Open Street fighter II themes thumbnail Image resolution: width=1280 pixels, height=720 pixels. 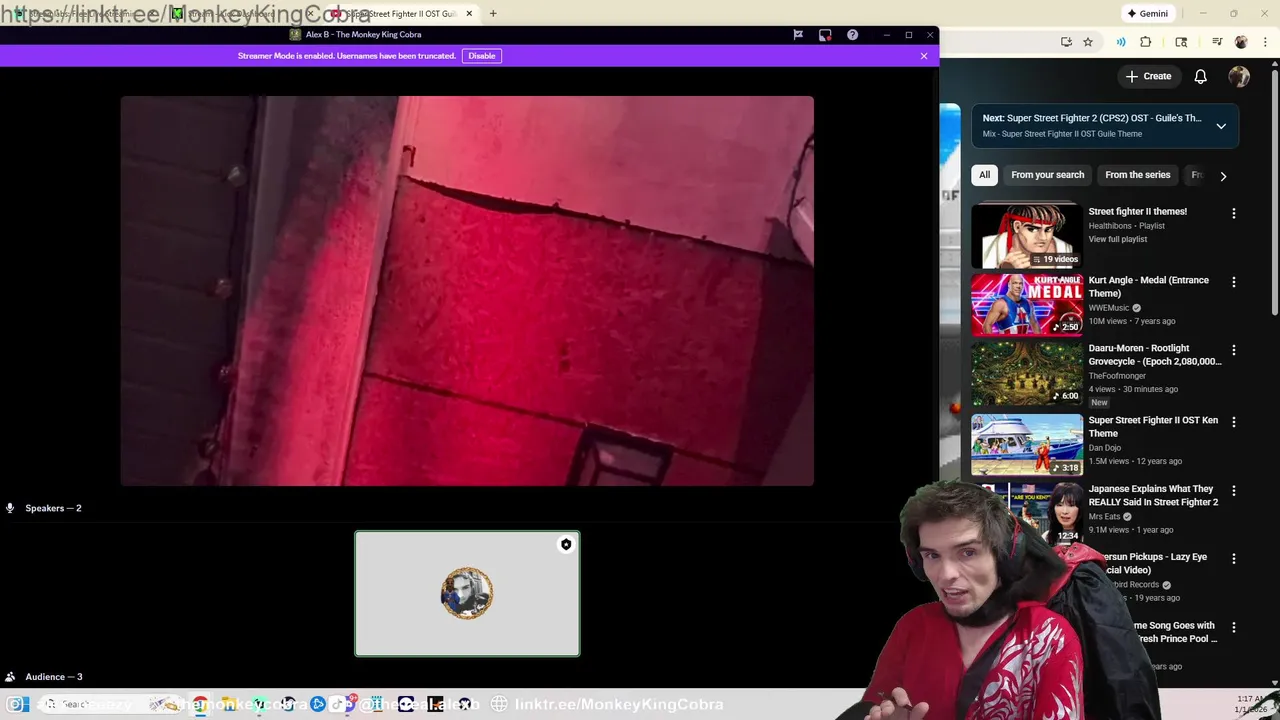coord(1027,236)
